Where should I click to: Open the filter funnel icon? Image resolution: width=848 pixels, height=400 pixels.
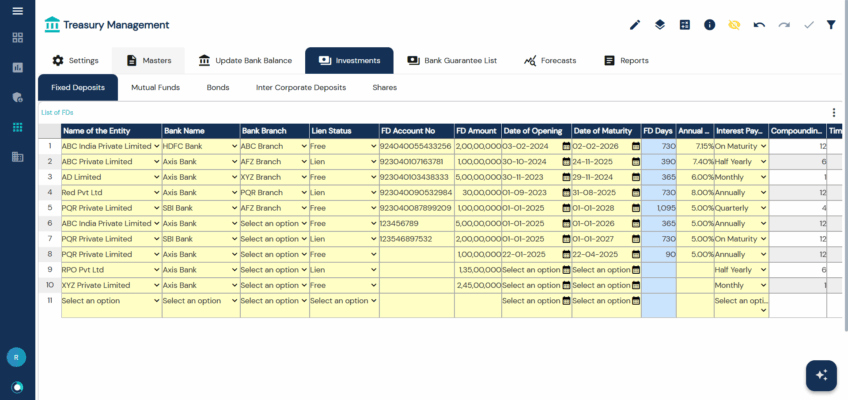pyautogui.click(x=831, y=25)
